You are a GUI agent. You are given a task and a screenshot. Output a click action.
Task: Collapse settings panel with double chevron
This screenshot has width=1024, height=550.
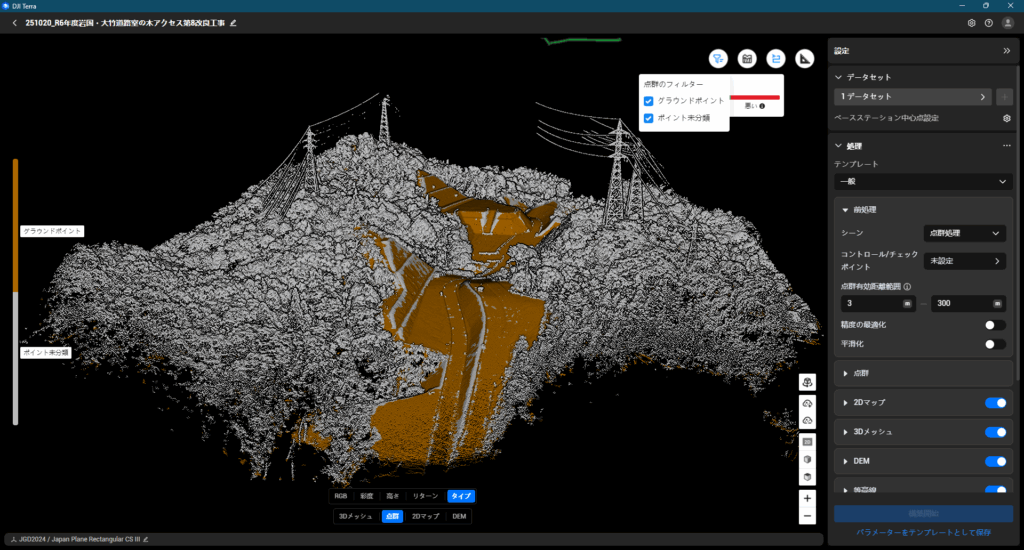point(1006,50)
